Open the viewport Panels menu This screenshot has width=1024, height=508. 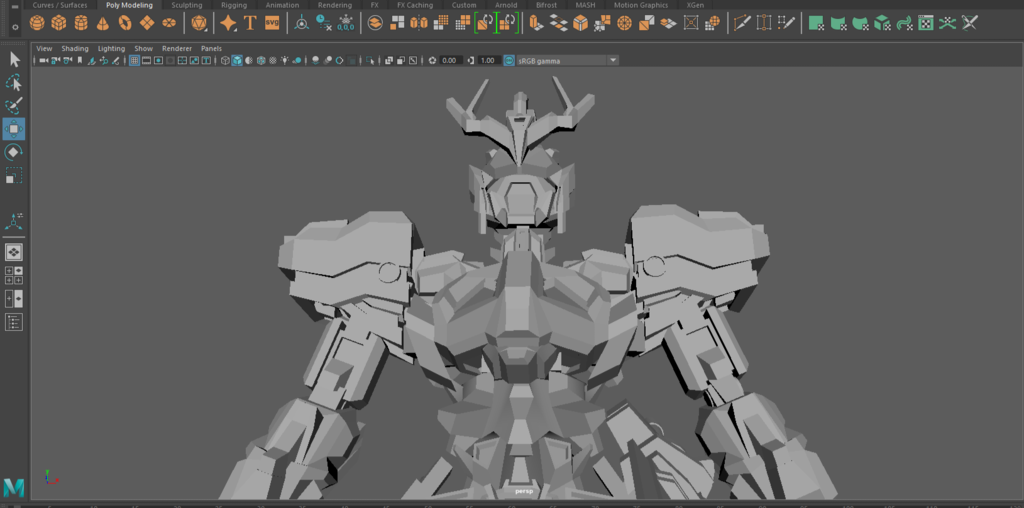(212, 48)
